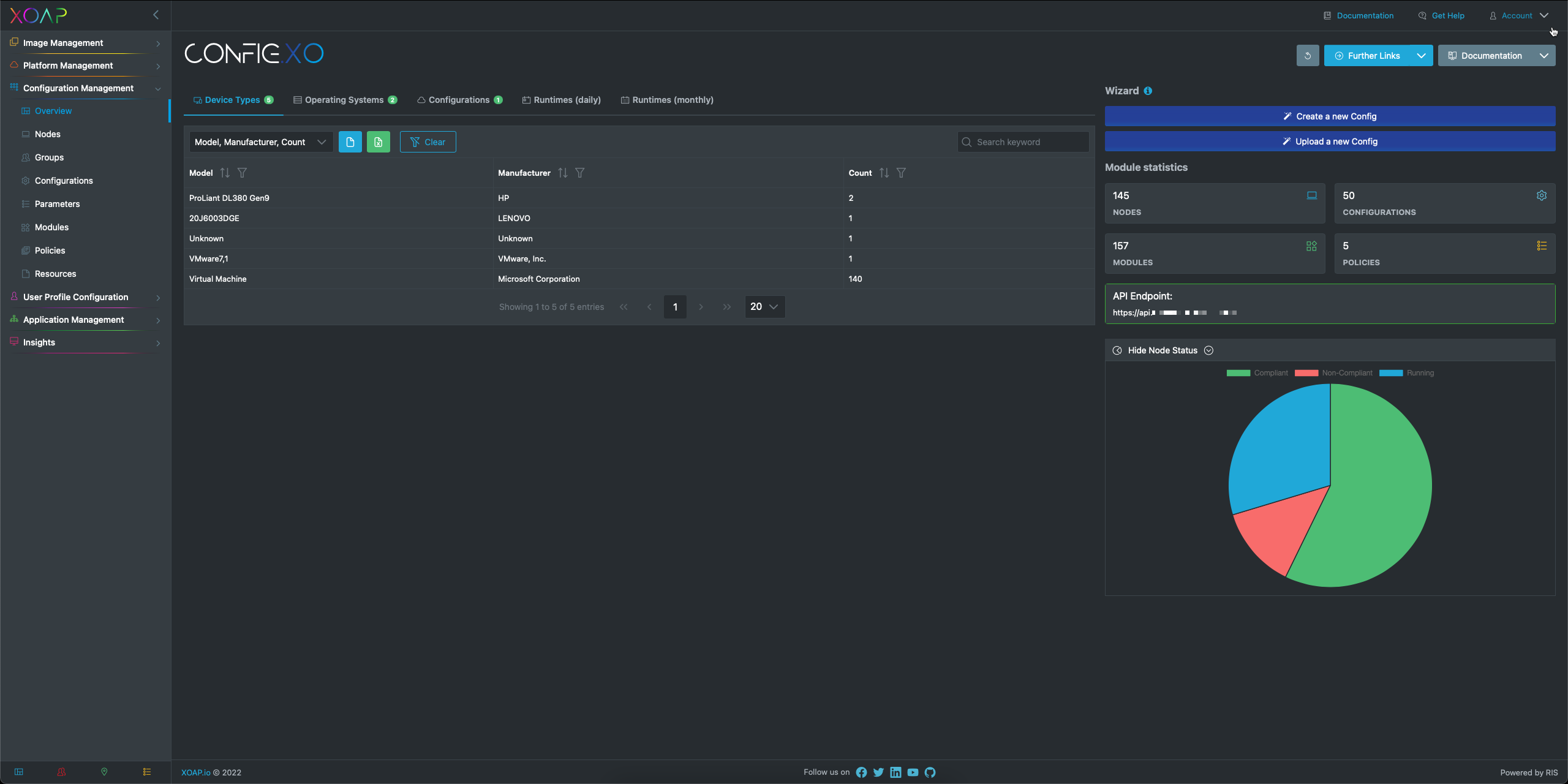
Task: Switch to Runtimes (monthly) tab
Action: click(x=667, y=100)
